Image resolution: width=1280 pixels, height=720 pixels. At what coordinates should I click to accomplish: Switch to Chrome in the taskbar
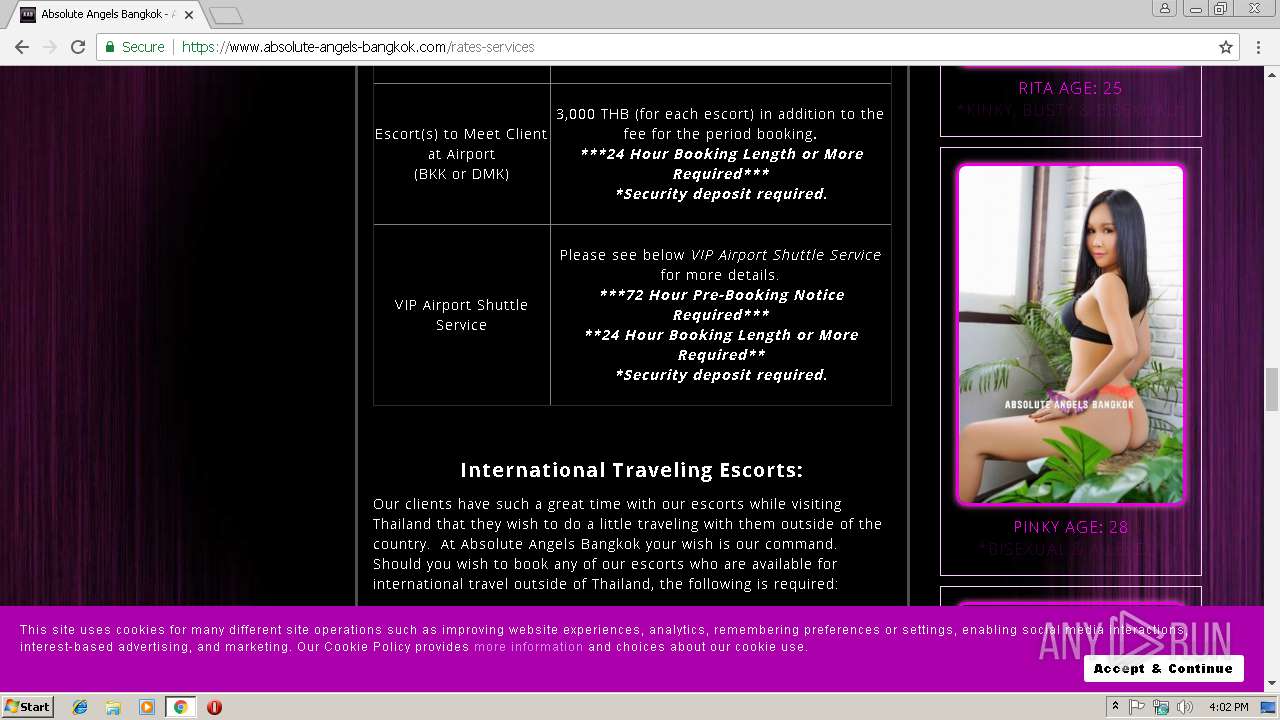tap(181, 707)
